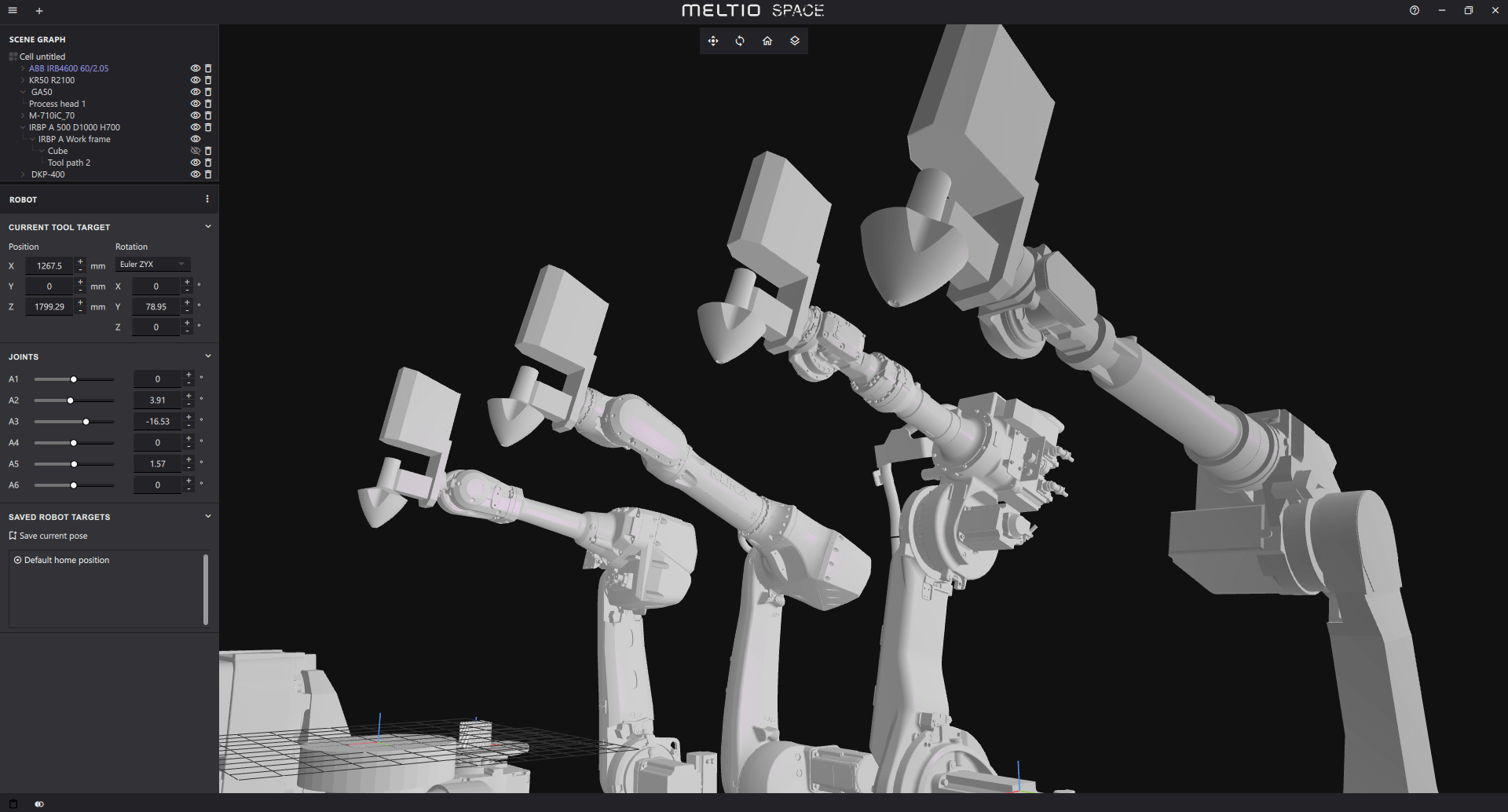
Task: Open the layers icon in viewport toolbar
Action: tap(794, 40)
